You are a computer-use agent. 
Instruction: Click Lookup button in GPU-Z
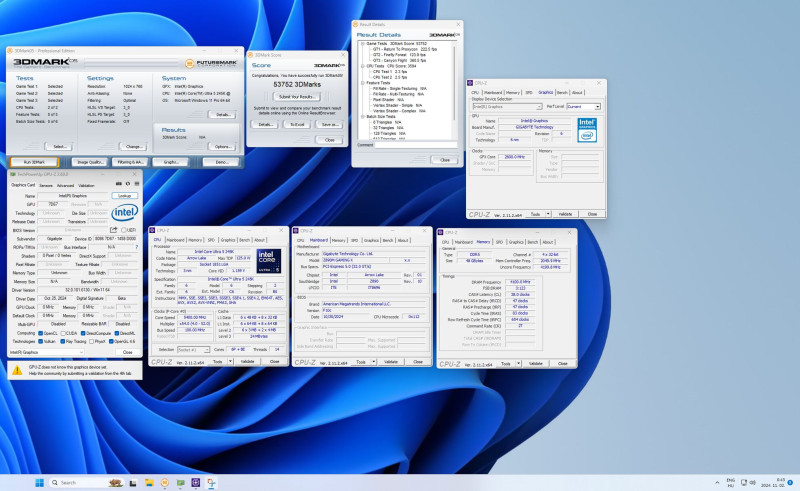pyautogui.click(x=124, y=195)
